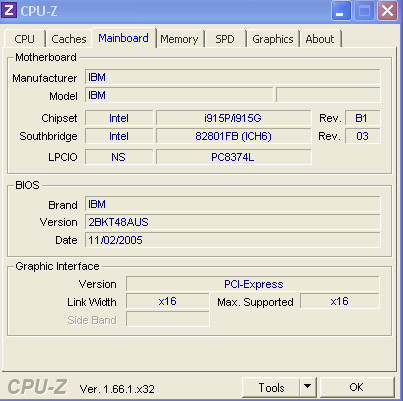
Task: Click the Ver. 1.66.1.x32 text
Action: 117,389
